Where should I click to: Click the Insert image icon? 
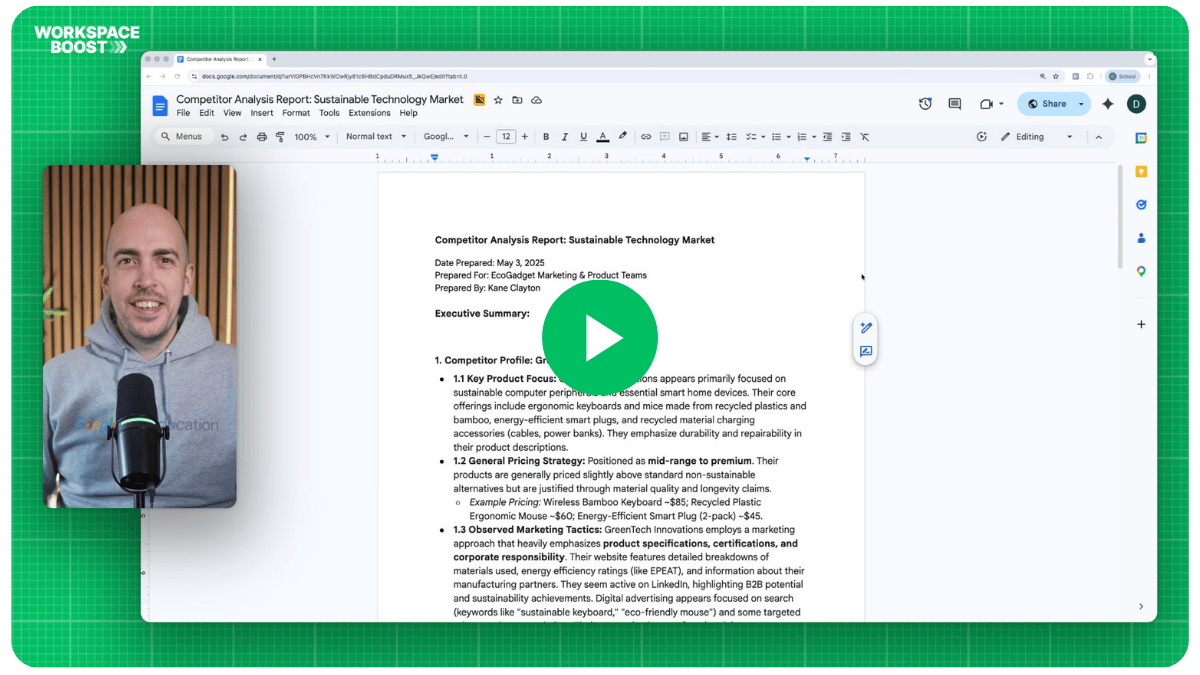pos(684,137)
